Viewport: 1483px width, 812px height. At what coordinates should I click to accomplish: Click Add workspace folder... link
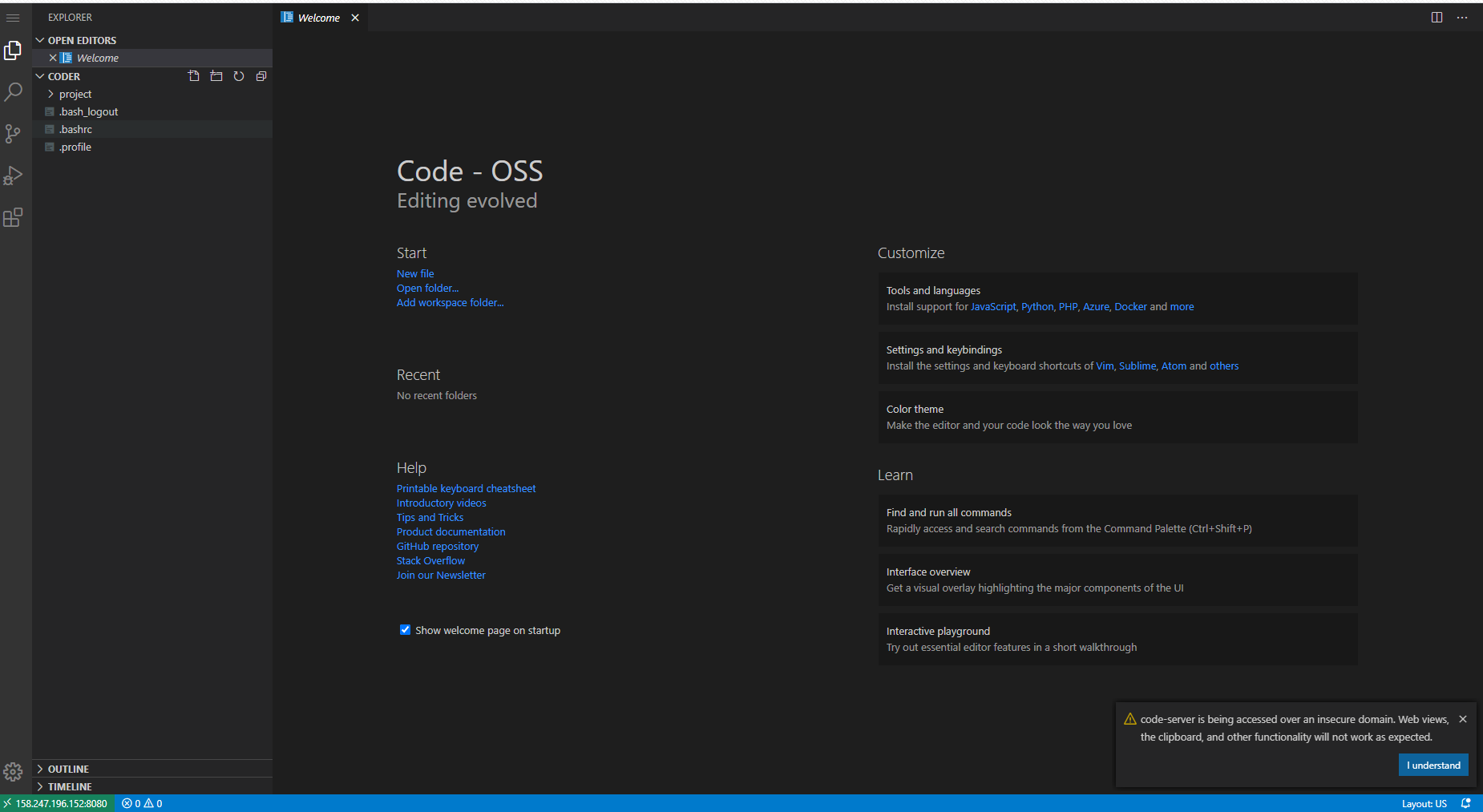click(x=450, y=302)
